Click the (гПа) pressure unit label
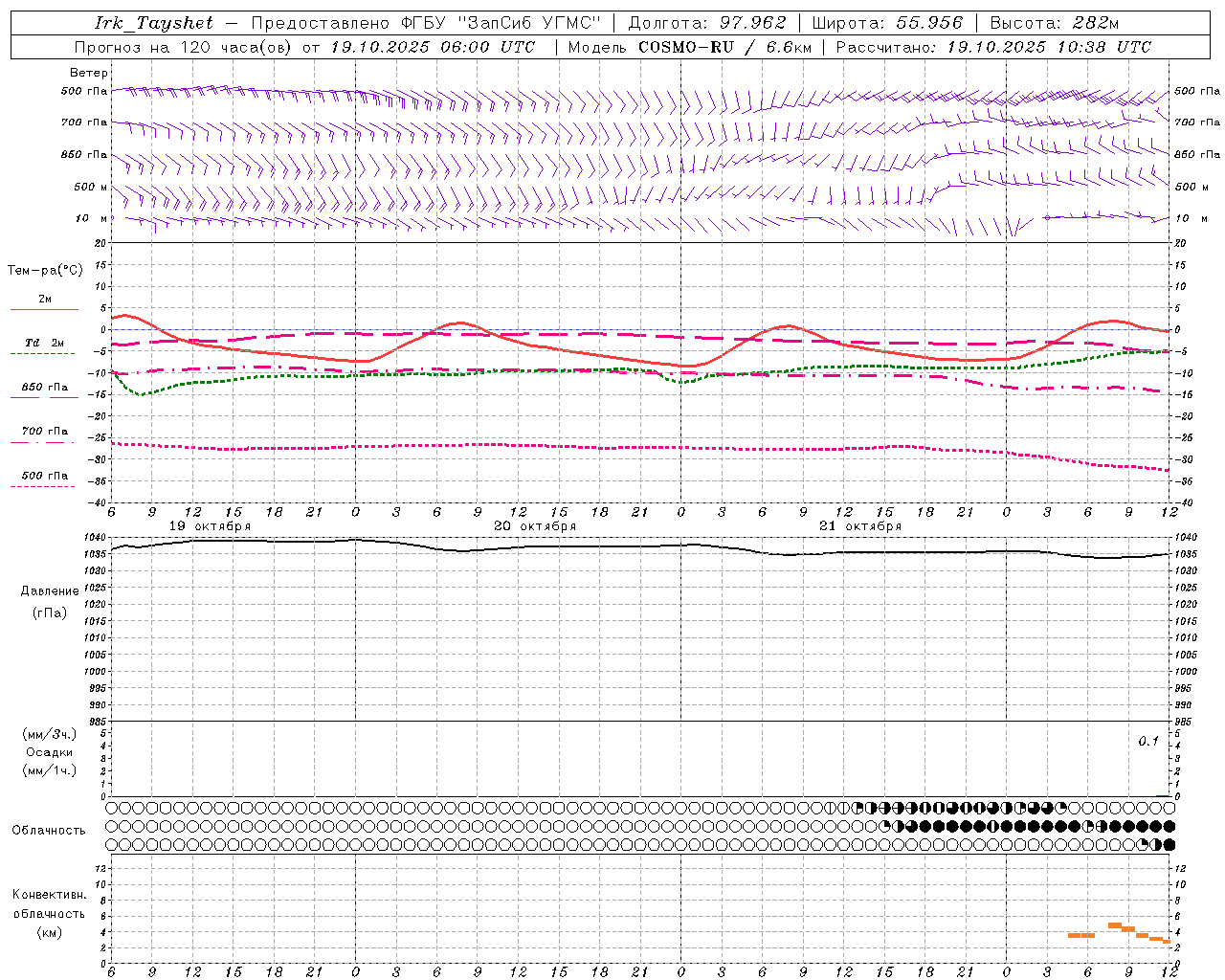 click(x=50, y=612)
